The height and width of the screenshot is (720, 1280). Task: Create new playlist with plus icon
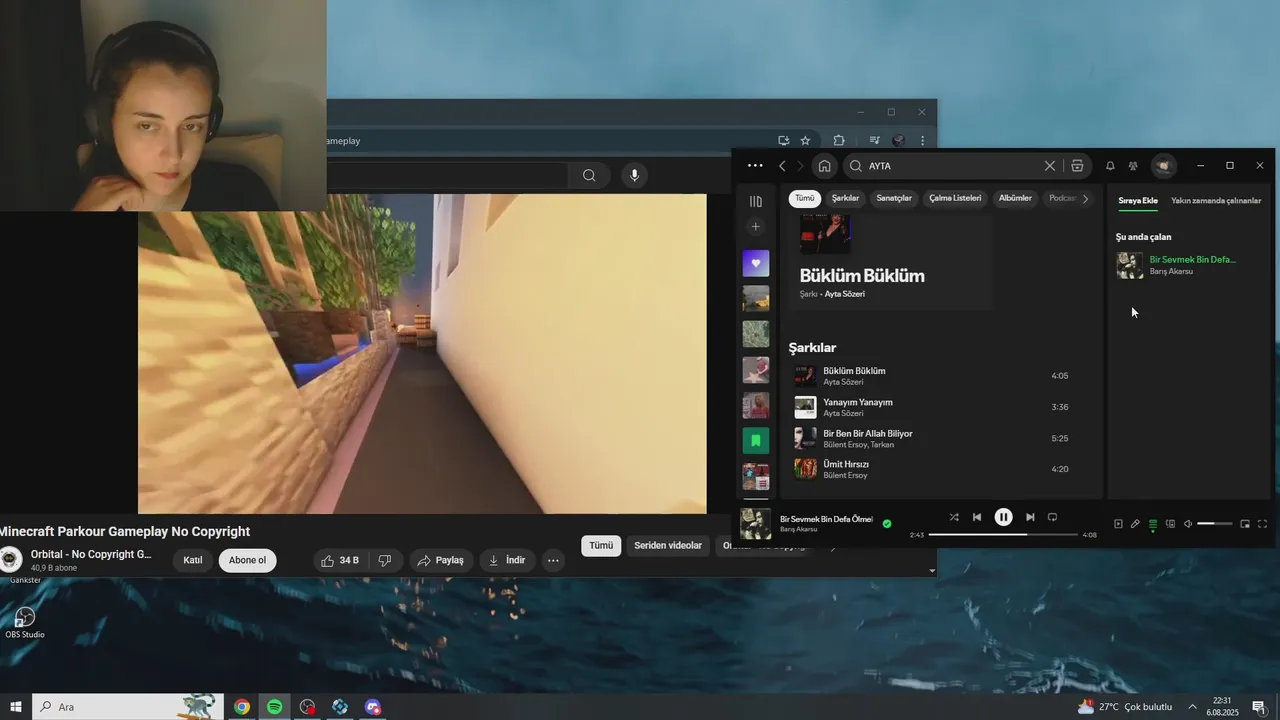(756, 227)
